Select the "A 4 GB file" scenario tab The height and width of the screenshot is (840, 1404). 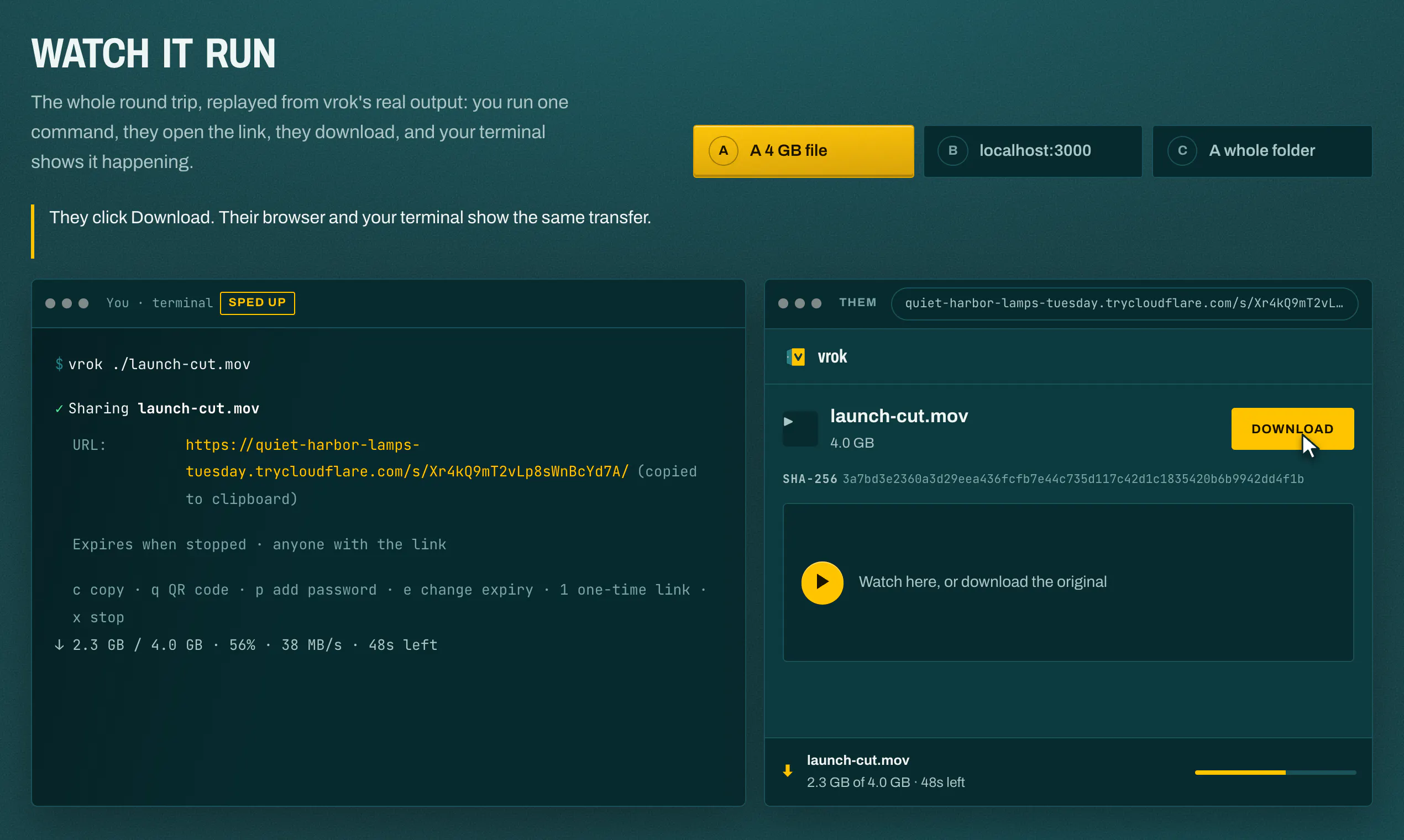803,150
